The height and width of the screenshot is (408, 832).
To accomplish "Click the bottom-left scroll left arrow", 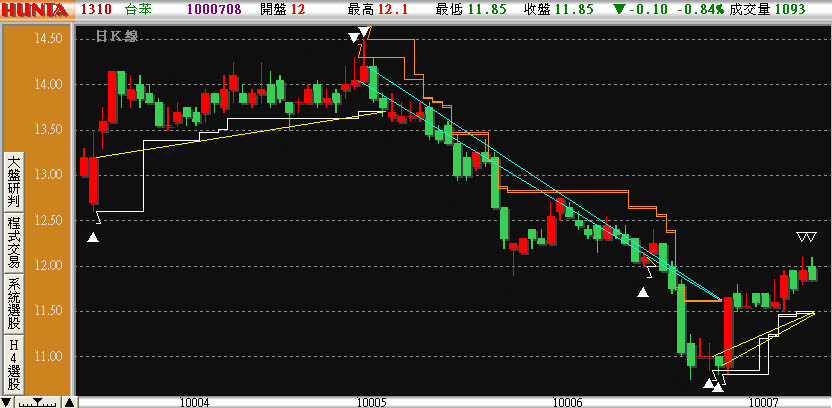I will 8,402.
